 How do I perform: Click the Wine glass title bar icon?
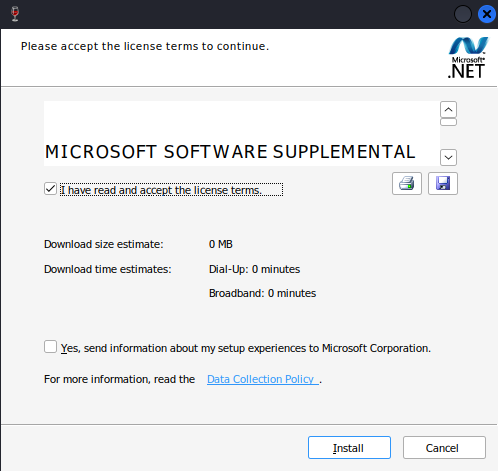point(15,14)
